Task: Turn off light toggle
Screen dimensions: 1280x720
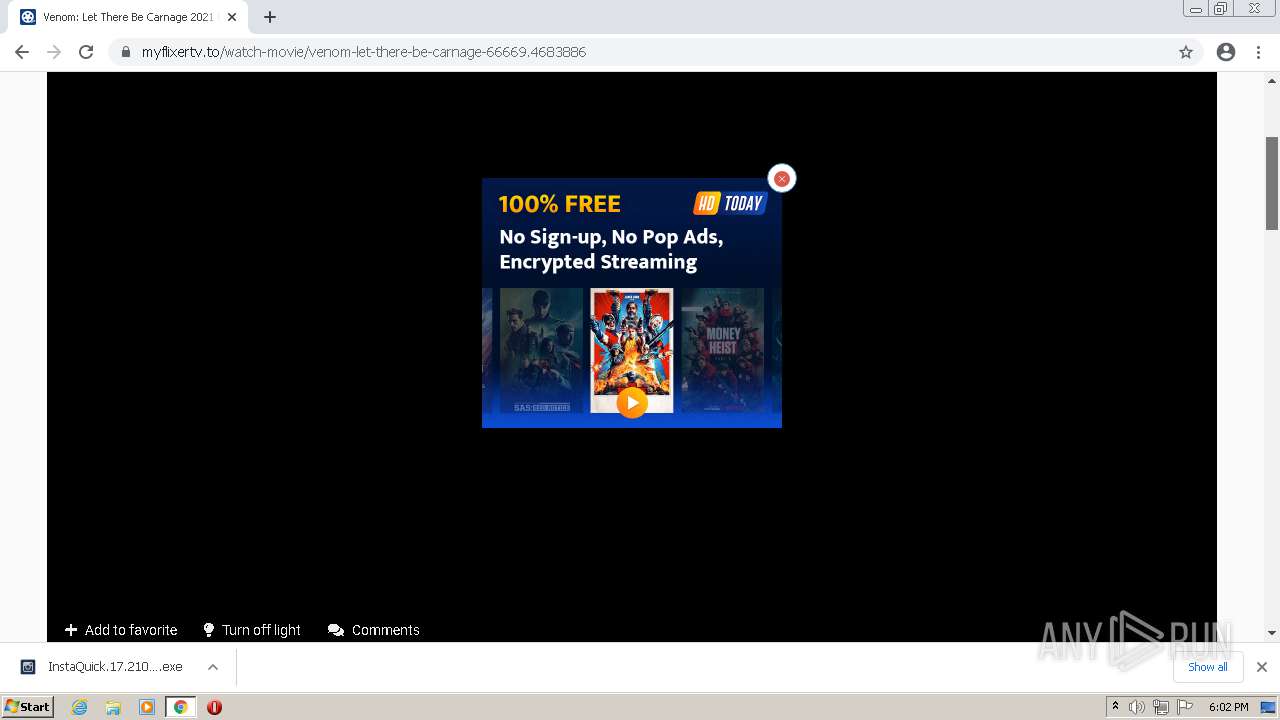Action: [x=251, y=630]
